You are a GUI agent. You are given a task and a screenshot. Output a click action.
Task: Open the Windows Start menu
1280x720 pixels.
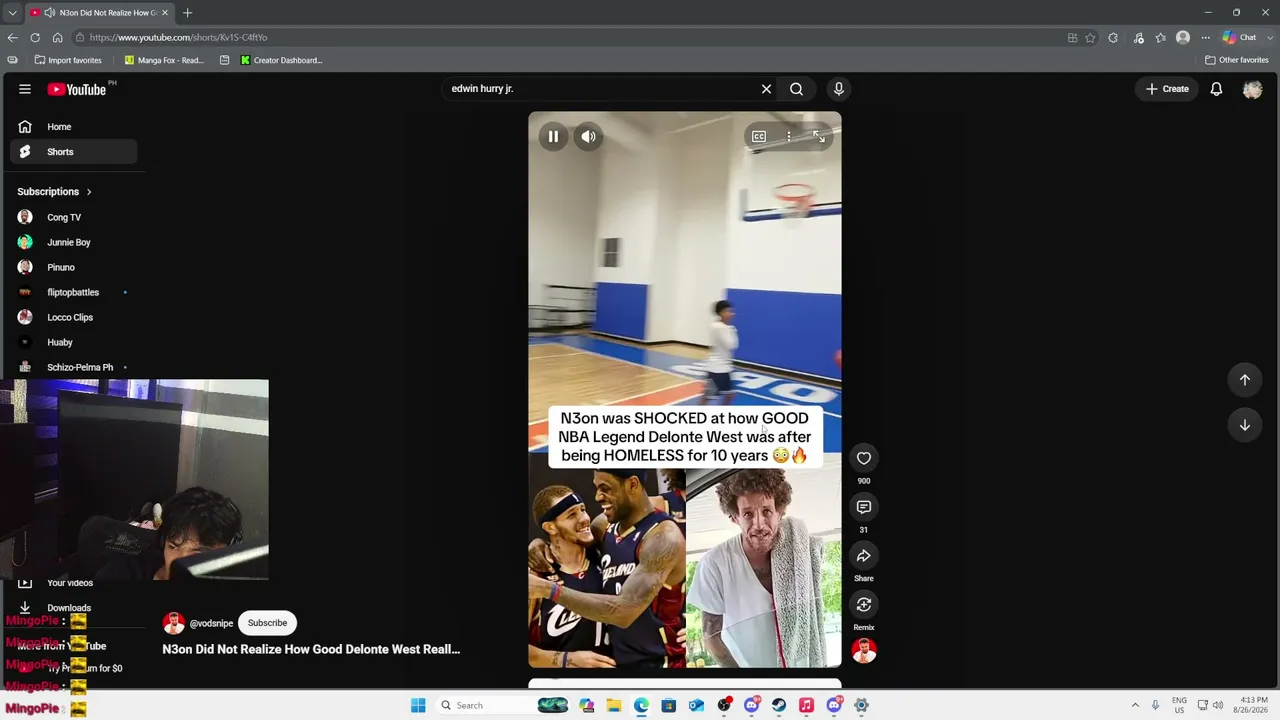click(418, 706)
